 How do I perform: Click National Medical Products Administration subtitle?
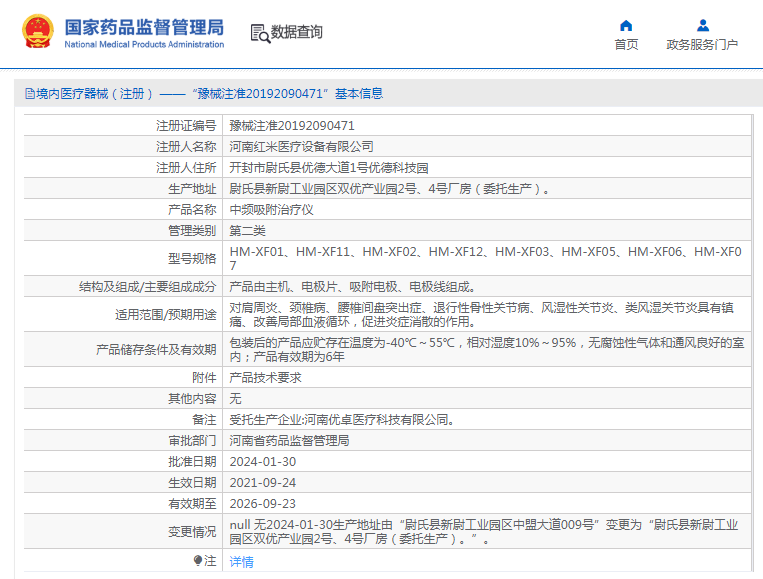pyautogui.click(x=144, y=44)
